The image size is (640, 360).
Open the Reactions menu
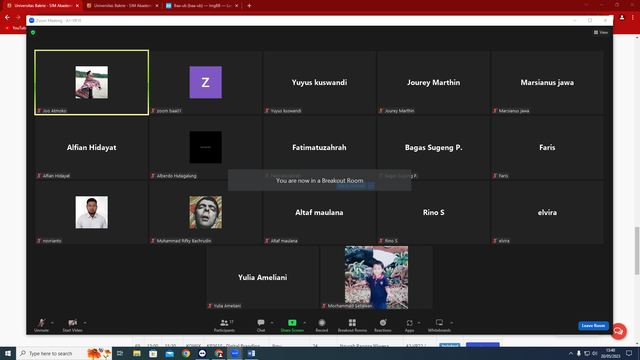click(382, 325)
